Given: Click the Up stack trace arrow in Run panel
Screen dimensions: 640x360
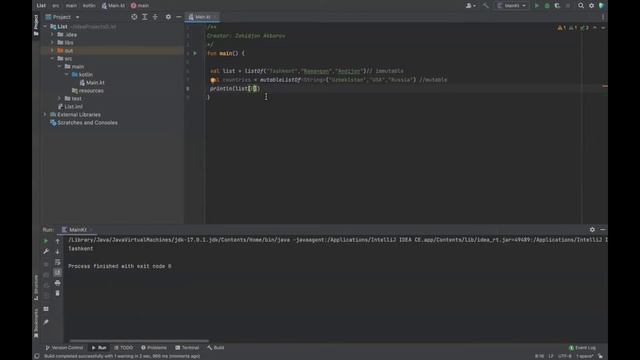Looking at the screenshot, I should pos(58,241).
